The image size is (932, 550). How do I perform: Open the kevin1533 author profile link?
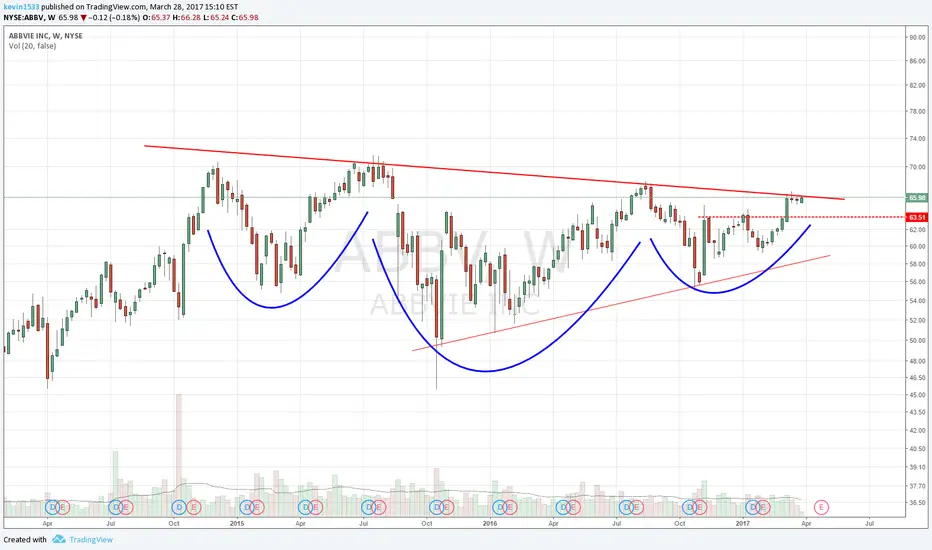(x=21, y=7)
